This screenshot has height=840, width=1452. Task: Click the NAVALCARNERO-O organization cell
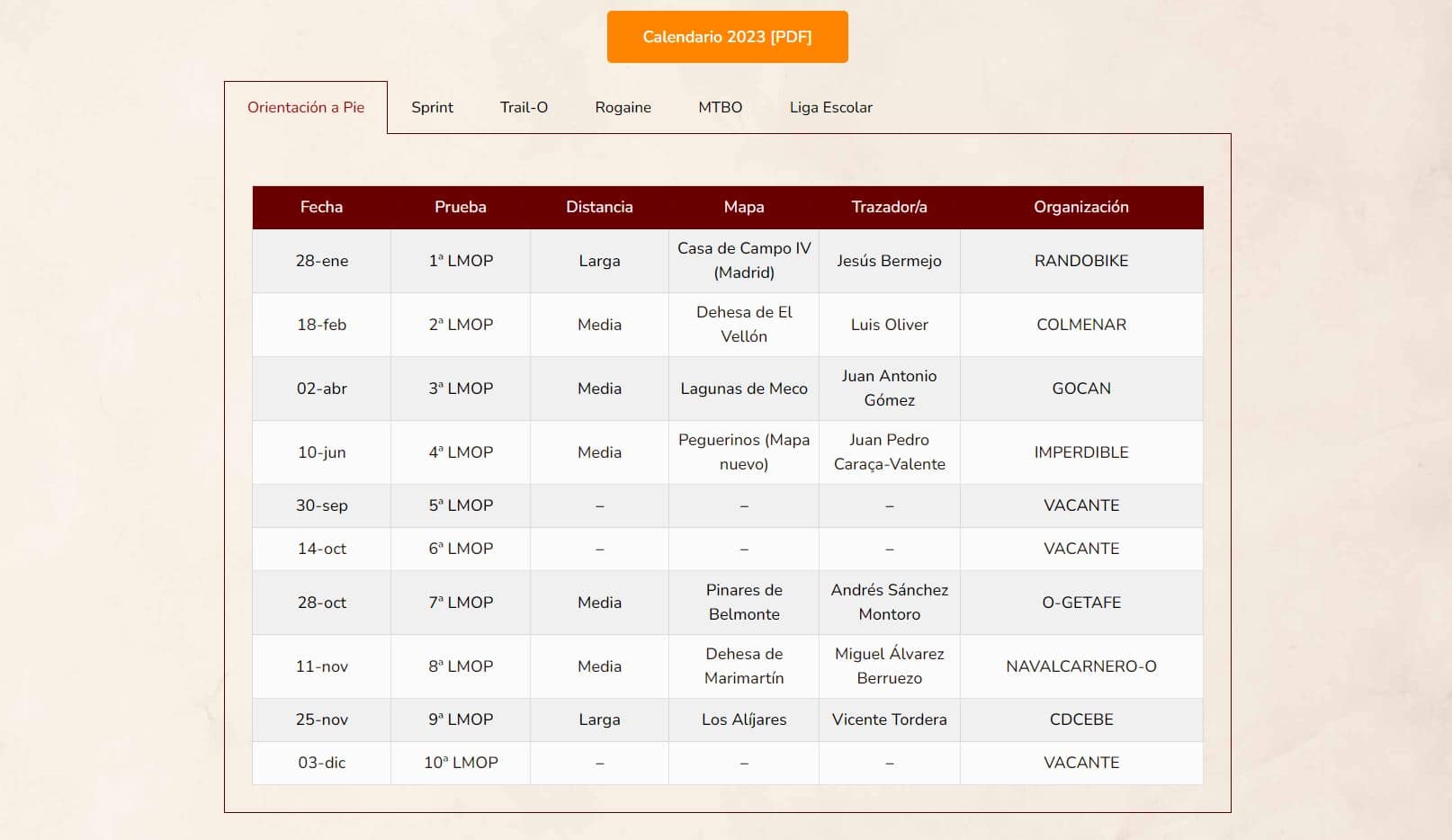click(x=1081, y=666)
